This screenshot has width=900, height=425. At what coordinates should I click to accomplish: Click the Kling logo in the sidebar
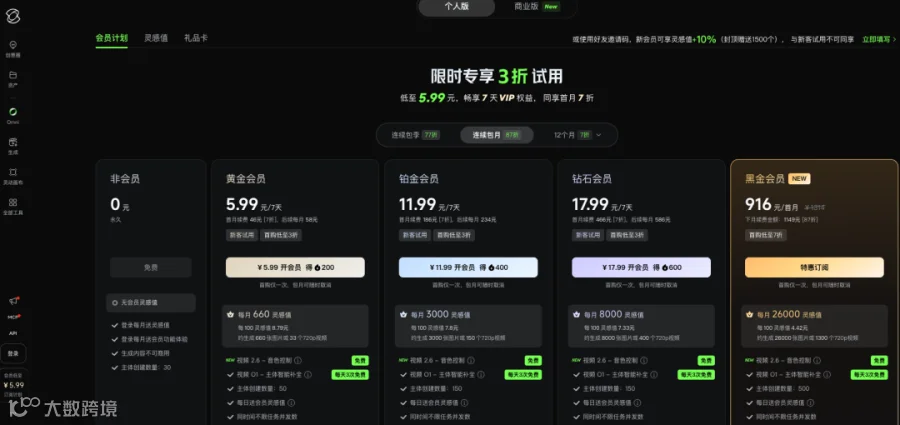click(x=13, y=16)
